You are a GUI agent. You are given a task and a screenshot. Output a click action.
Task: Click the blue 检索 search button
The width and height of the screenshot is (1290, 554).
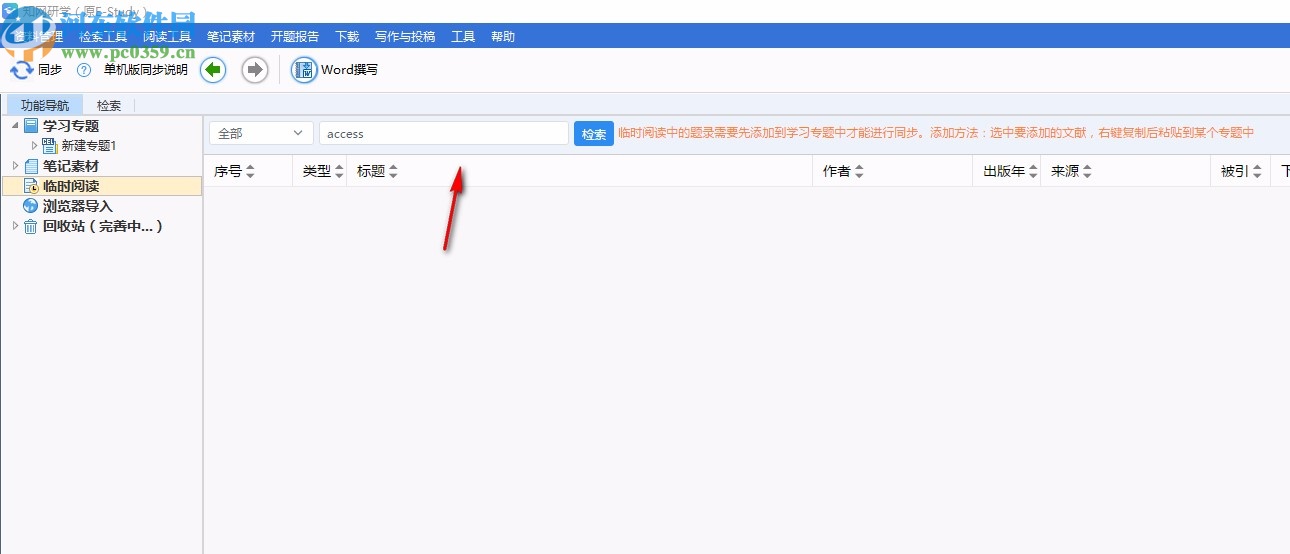click(594, 134)
